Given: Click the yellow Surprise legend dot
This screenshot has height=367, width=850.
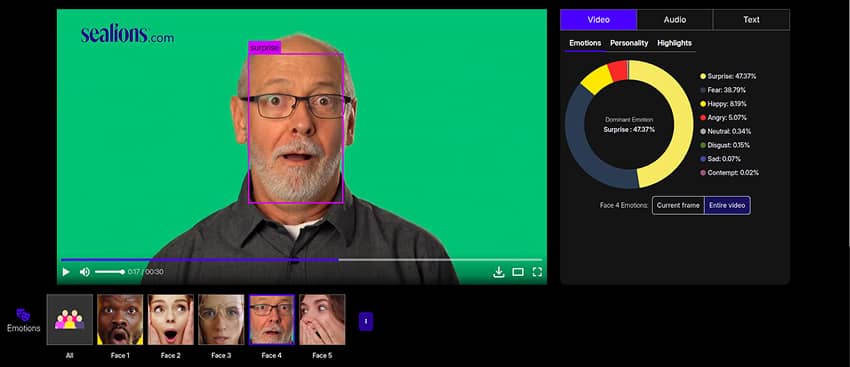Looking at the screenshot, I should 703,76.
